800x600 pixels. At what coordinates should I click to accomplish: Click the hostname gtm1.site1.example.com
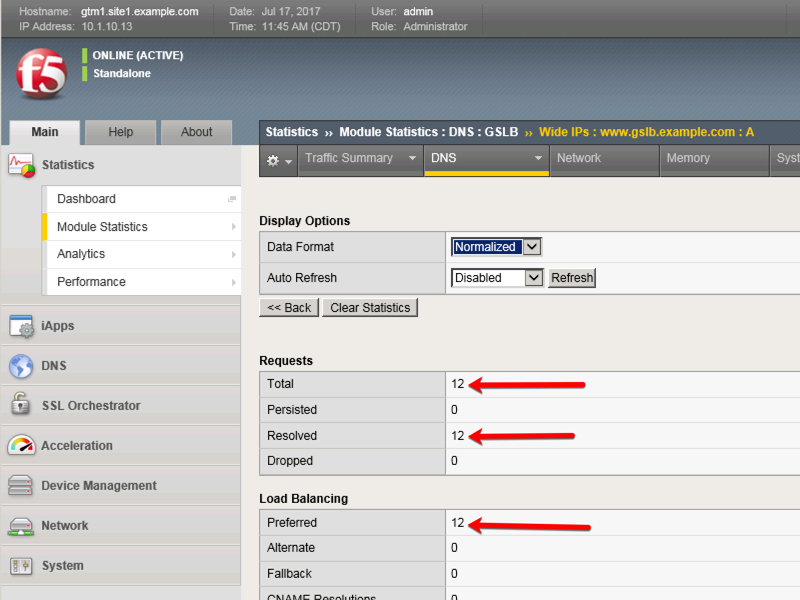tap(139, 12)
